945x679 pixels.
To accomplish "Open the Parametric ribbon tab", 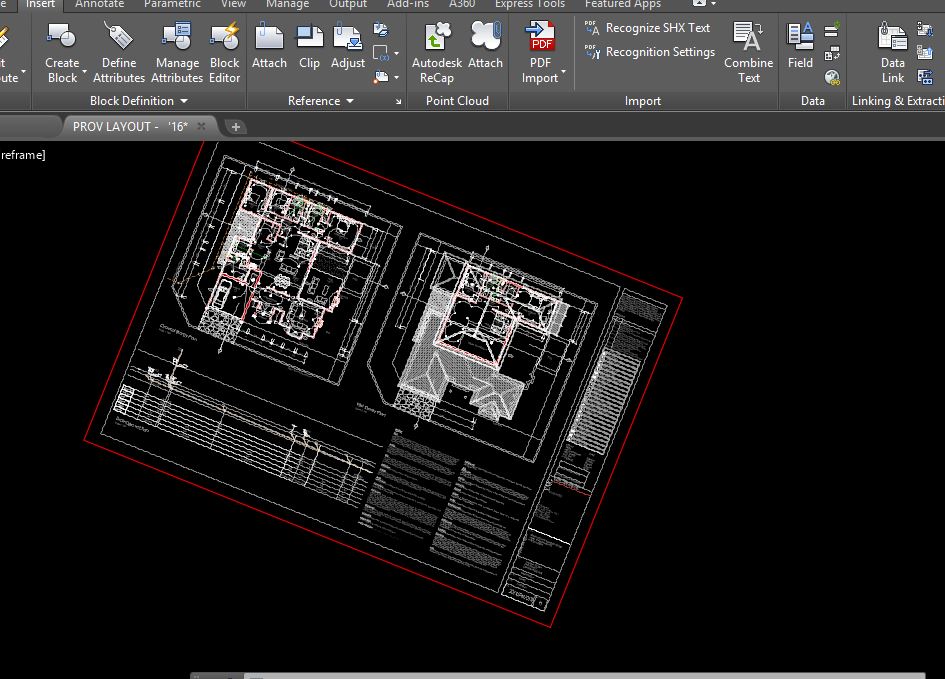I will pyautogui.click(x=171, y=5).
